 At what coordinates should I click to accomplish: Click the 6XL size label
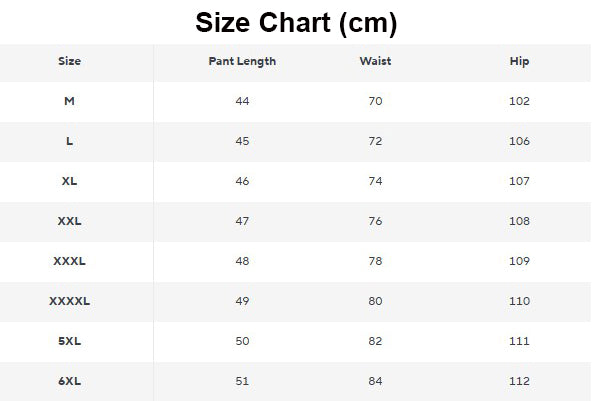(x=70, y=381)
